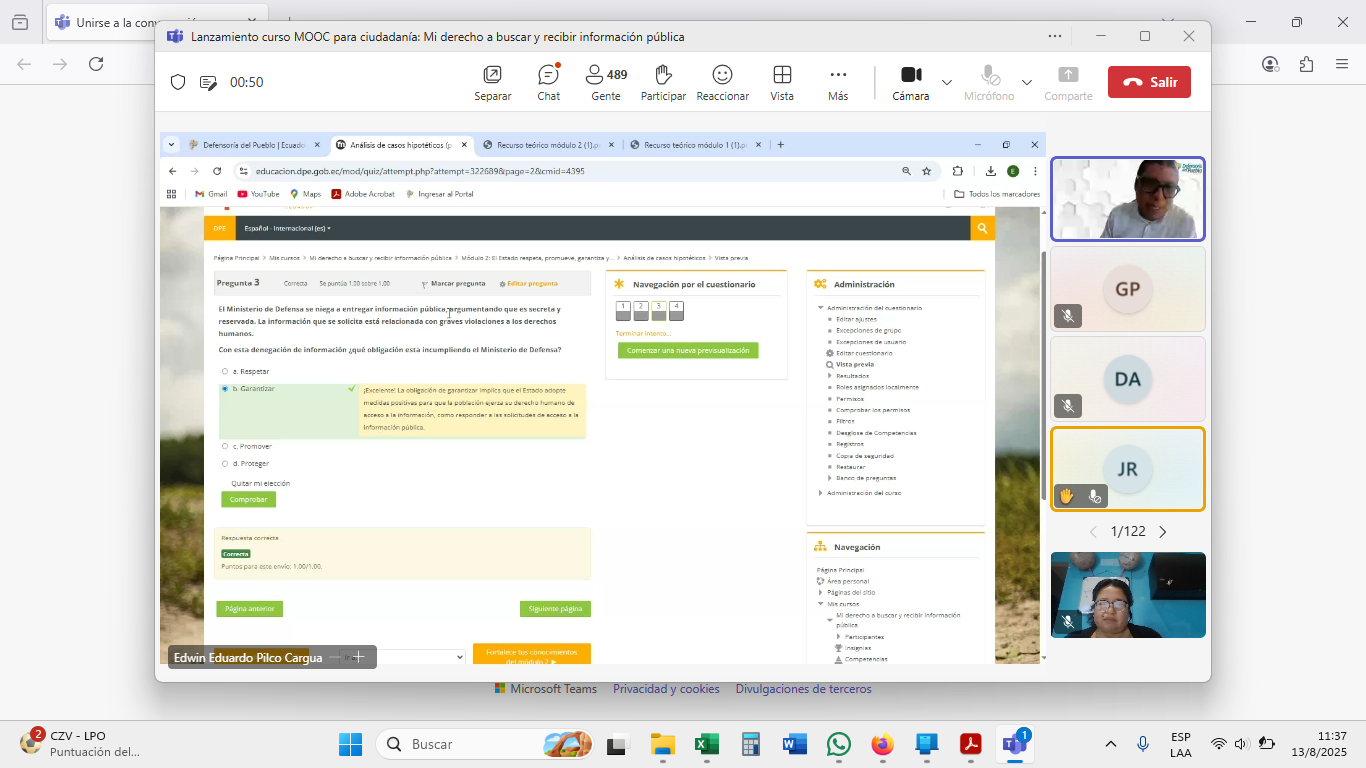The height and width of the screenshot is (768, 1366).
Task: Open Excel from the taskbar
Action: [707, 744]
